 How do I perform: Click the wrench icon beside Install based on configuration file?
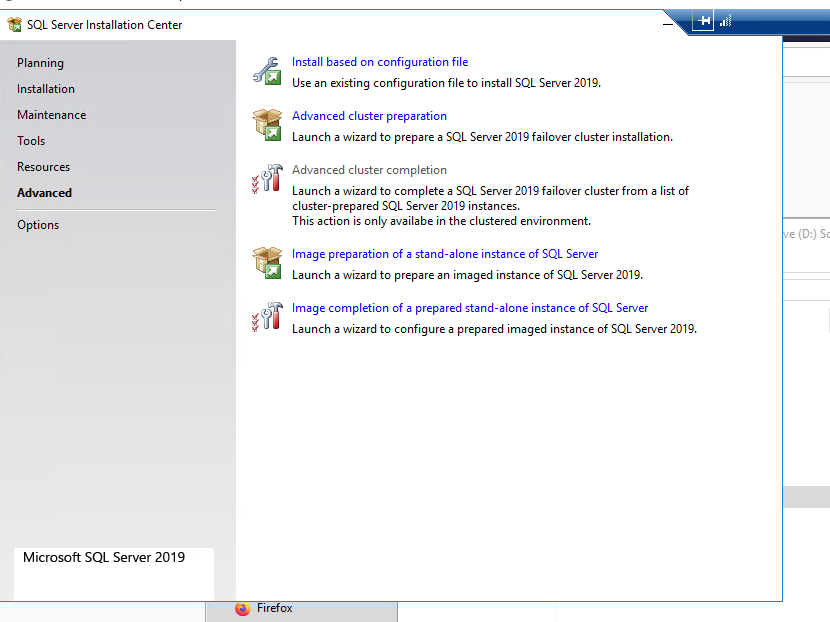(x=267, y=71)
